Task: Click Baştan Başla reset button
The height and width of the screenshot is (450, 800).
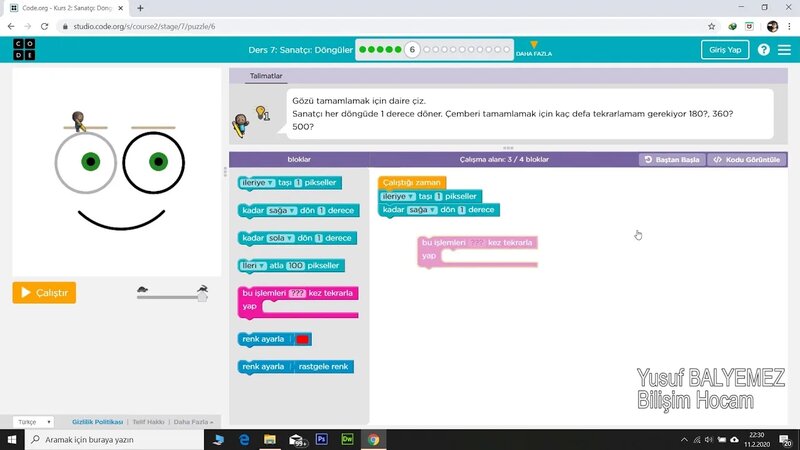Action: (672, 160)
